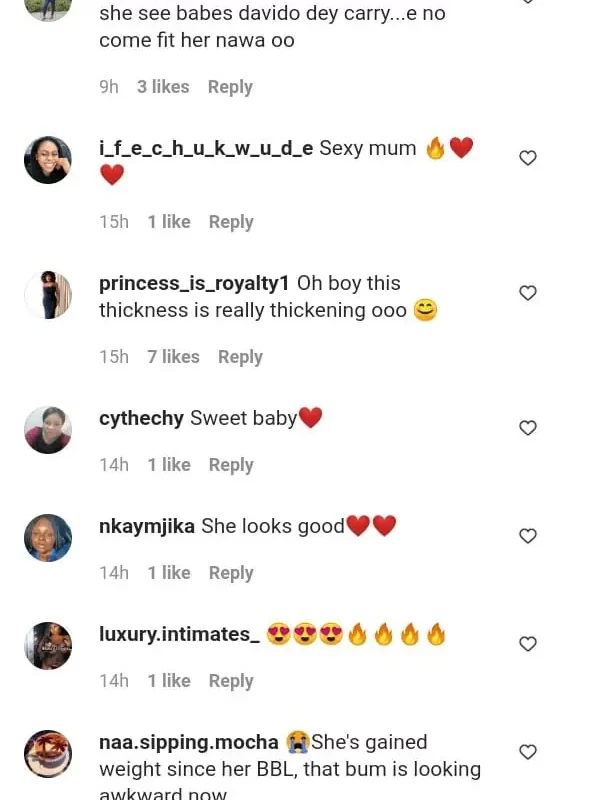The width and height of the screenshot is (600, 800).
Task: Open username link princess_is_royalty1
Action: pyautogui.click(x=194, y=284)
